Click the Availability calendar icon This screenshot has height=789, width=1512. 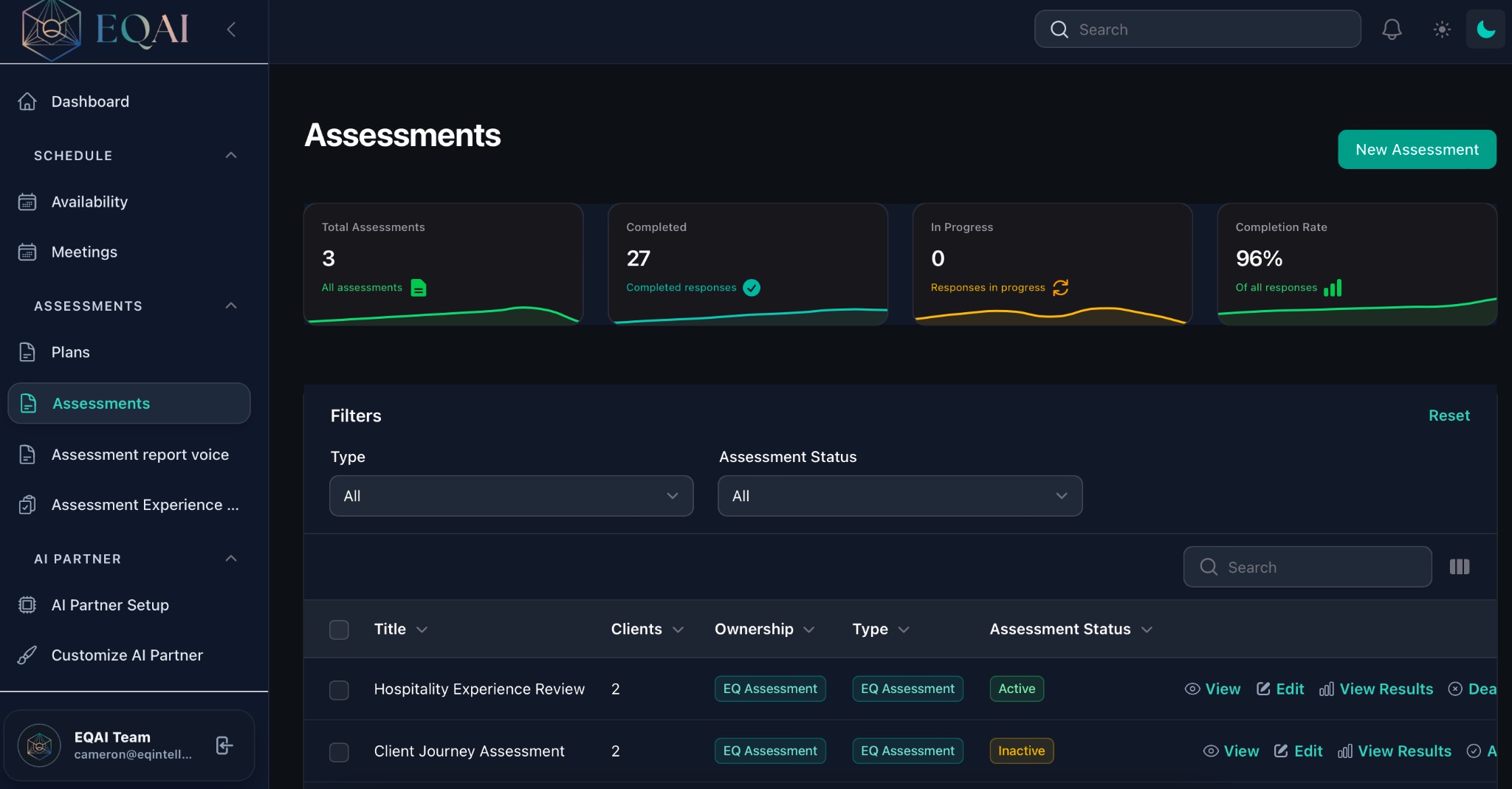[x=27, y=201]
